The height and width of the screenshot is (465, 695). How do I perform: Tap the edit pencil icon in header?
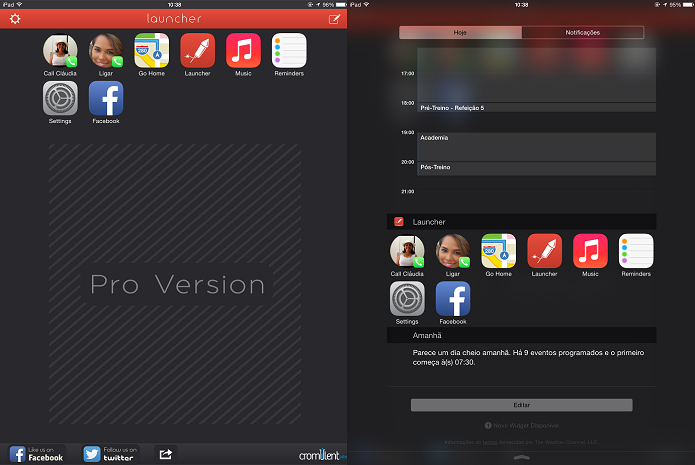pos(334,19)
